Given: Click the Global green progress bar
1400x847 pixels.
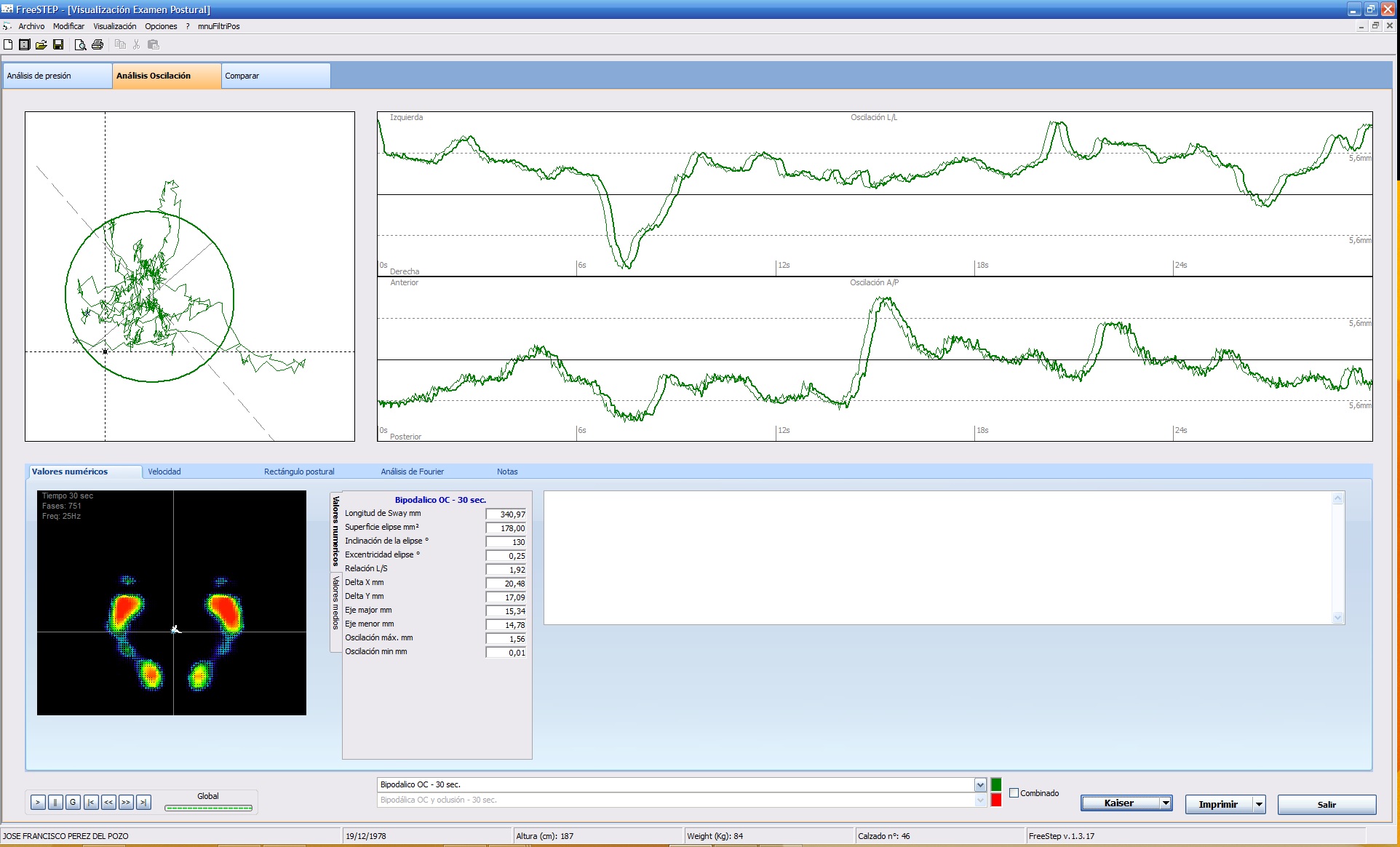Looking at the screenshot, I should [209, 808].
